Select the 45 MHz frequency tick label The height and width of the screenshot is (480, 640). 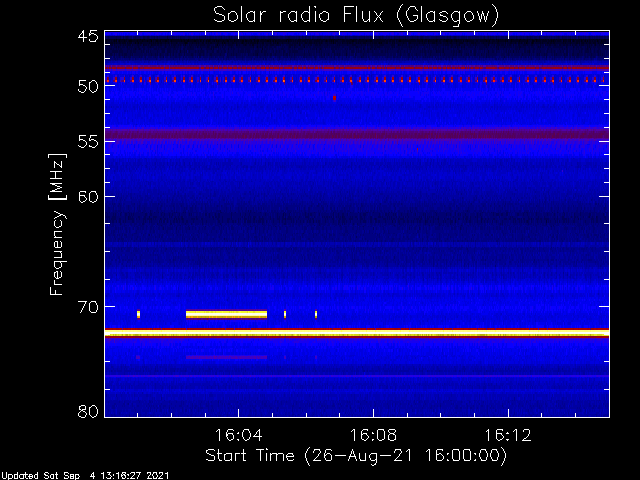[x=88, y=36]
